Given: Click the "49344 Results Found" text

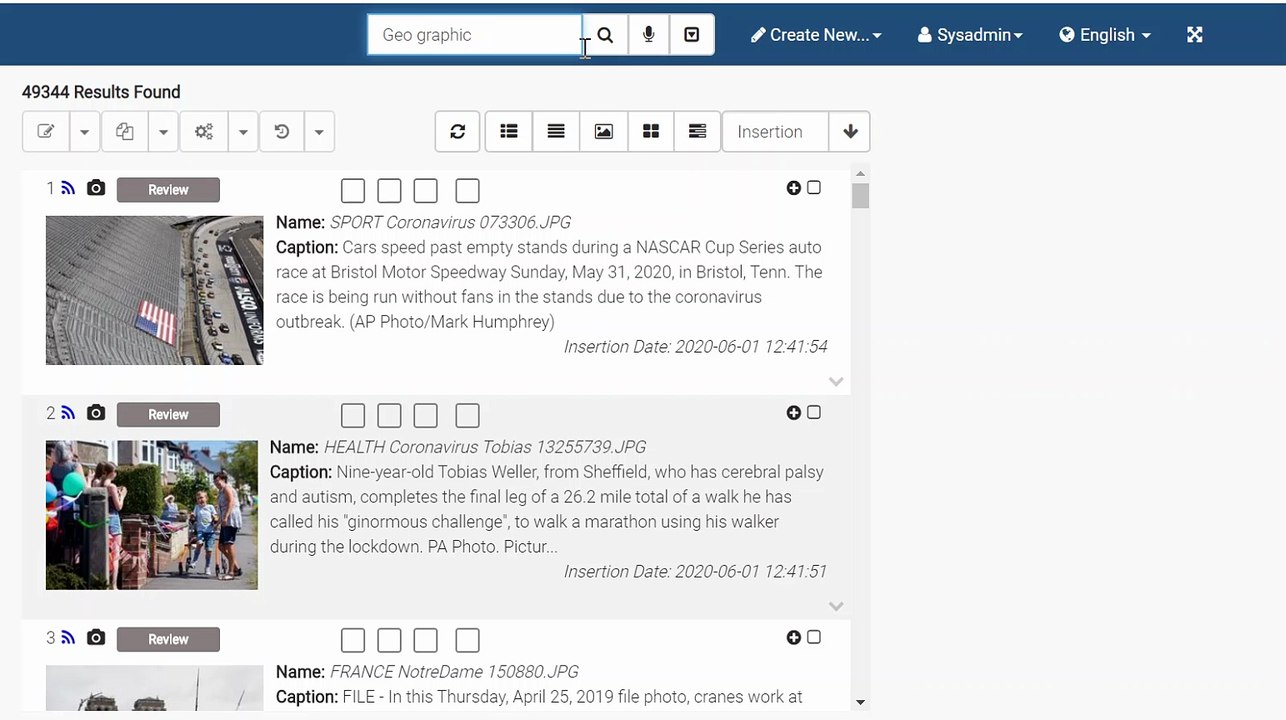Looking at the screenshot, I should (101, 92).
